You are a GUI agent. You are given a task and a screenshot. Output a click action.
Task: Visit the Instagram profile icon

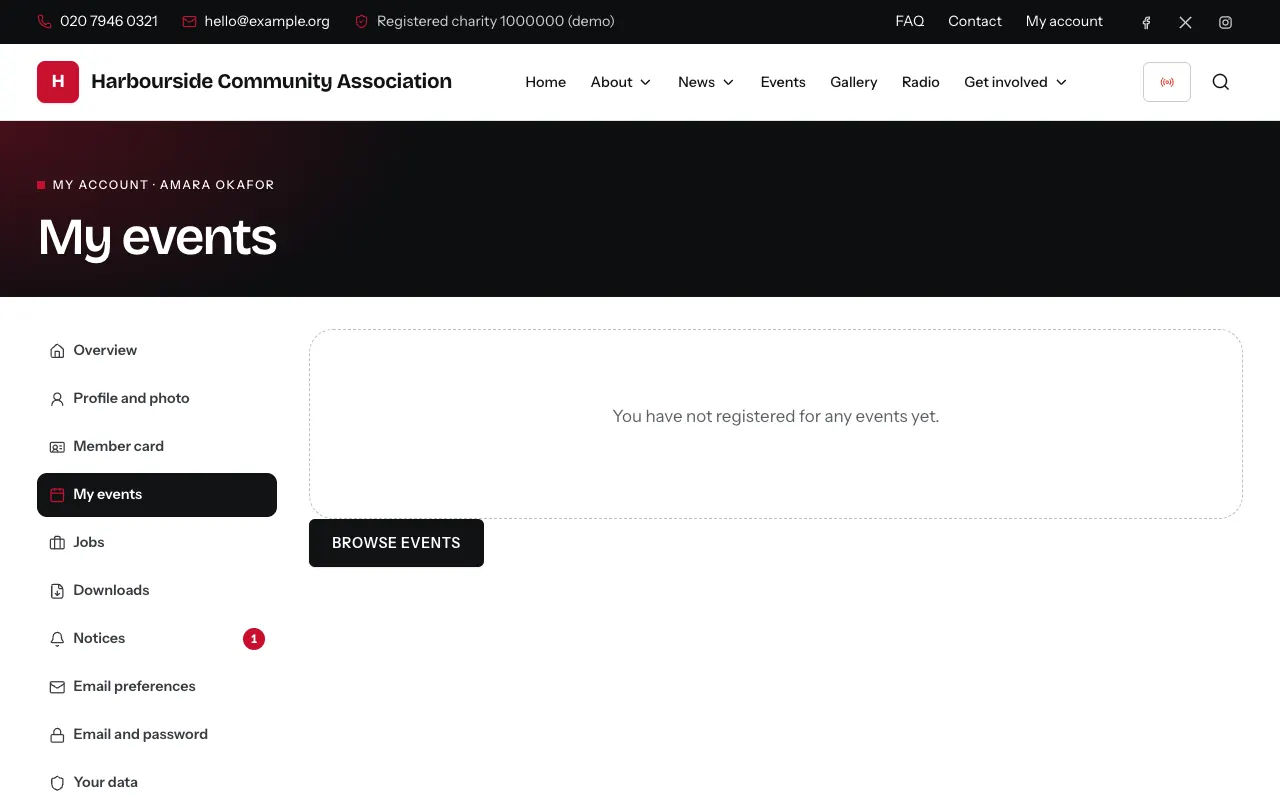tap(1225, 22)
